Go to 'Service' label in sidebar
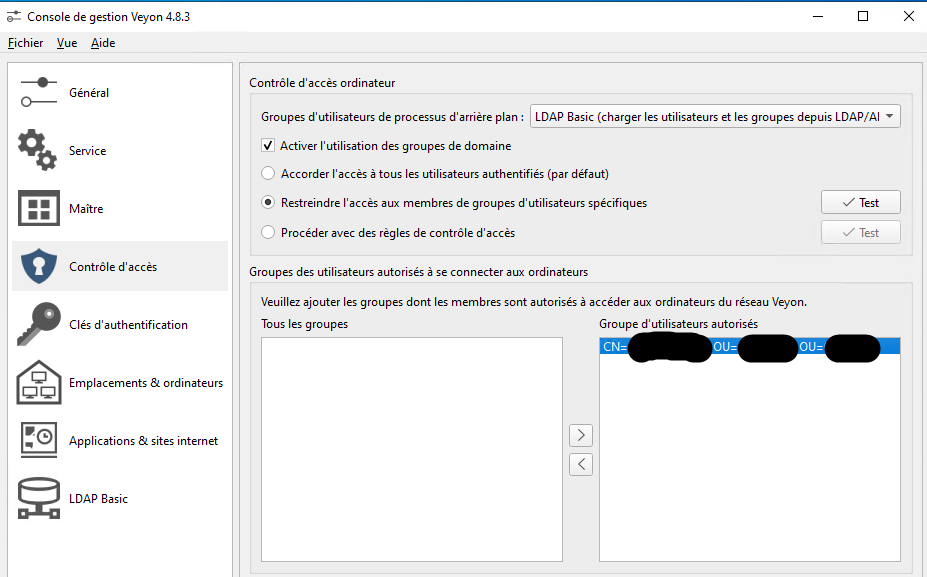The image size is (927, 577). coord(87,151)
